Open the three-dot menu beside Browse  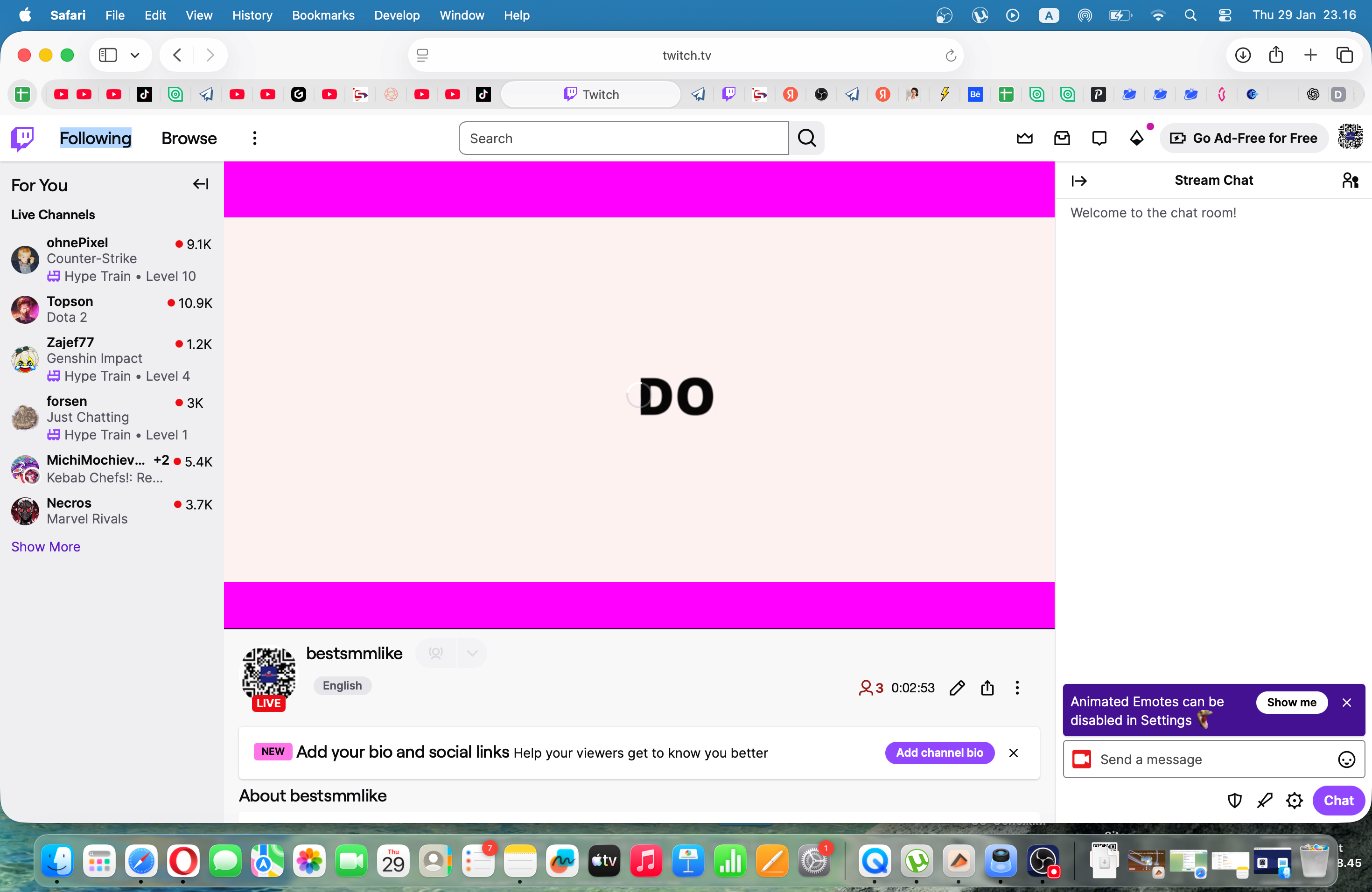(254, 138)
